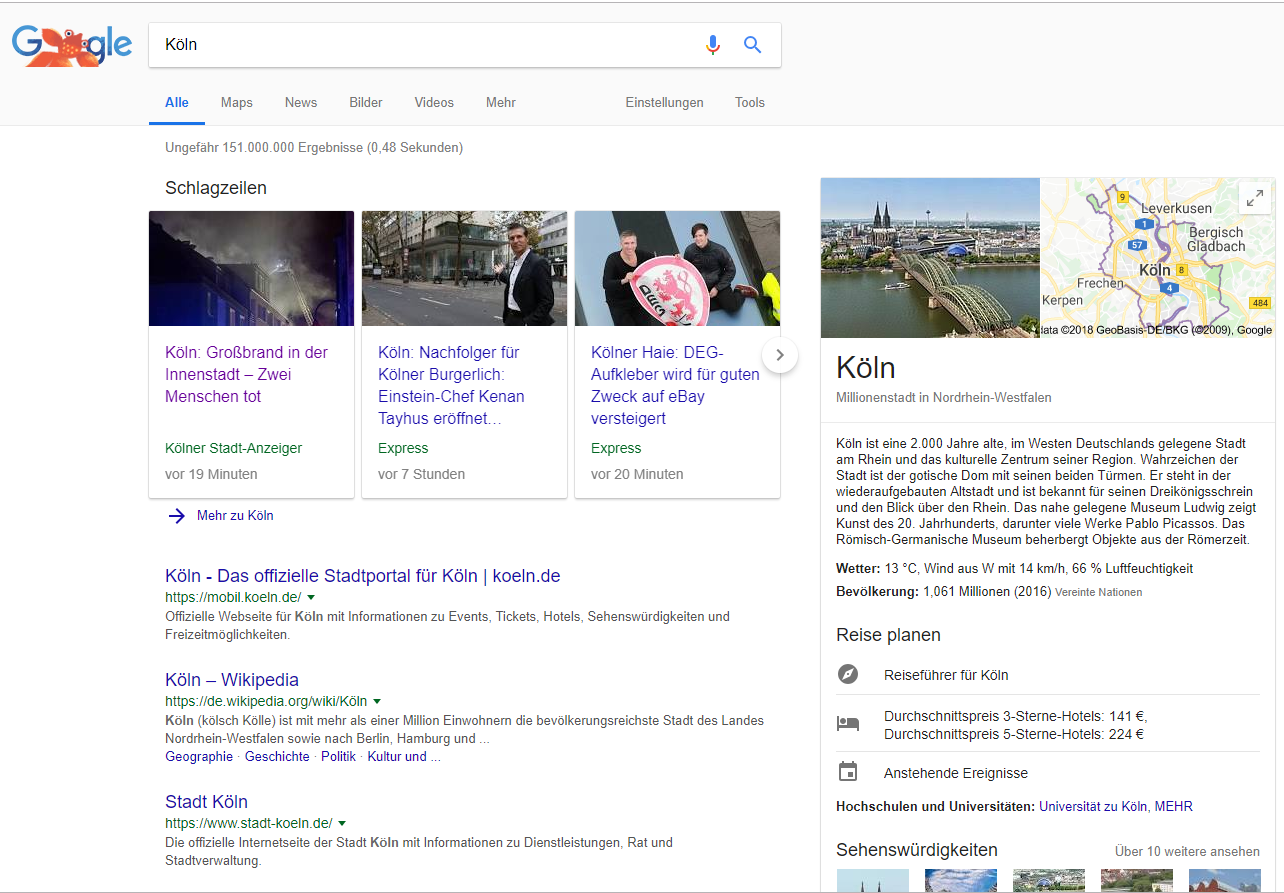Click the Ungefähr 151.000.000 Ergebnisse text
Screen dimensions: 1284x893
pyautogui.click(x=314, y=147)
